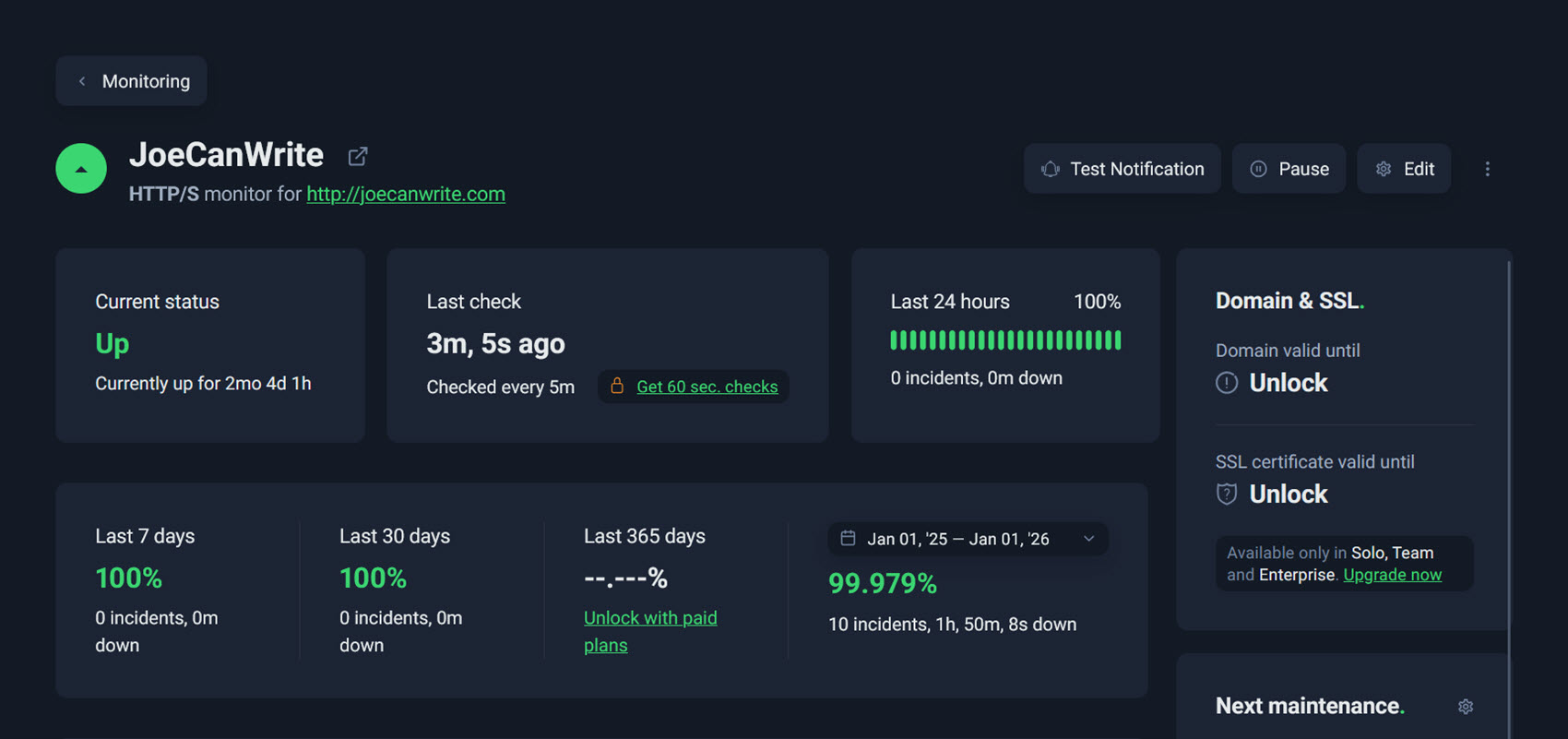The image size is (1568, 739).
Task: Click a green bar in the Last 24 hours chart
Action: 1005,340
